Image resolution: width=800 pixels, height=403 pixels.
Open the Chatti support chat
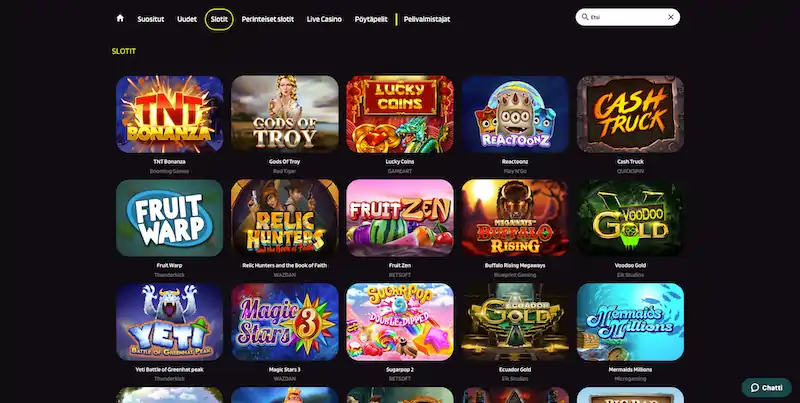766,388
